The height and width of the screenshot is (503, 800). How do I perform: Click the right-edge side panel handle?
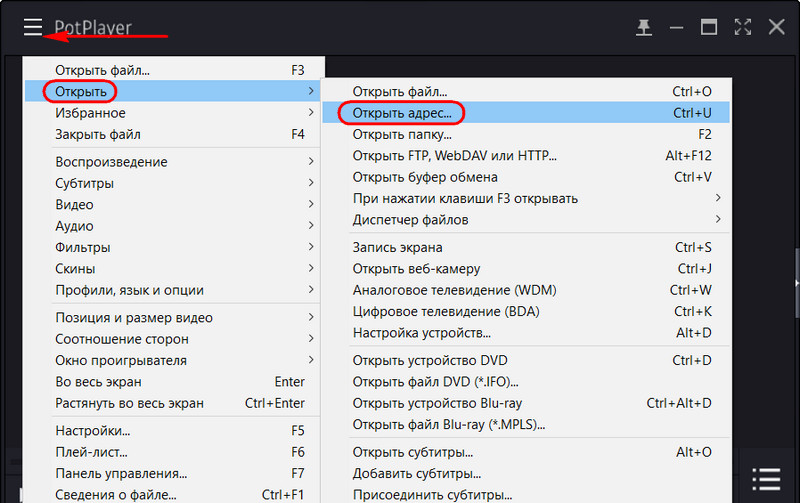(797, 282)
